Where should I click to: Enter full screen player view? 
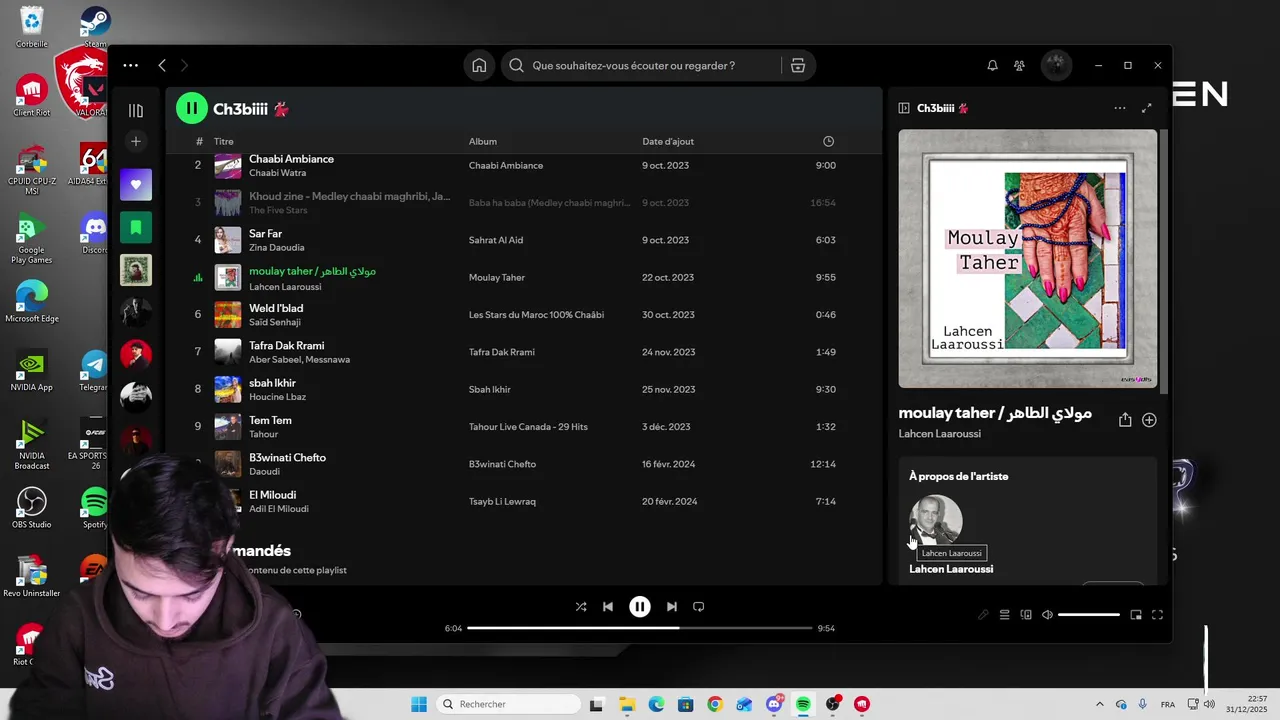click(1157, 615)
